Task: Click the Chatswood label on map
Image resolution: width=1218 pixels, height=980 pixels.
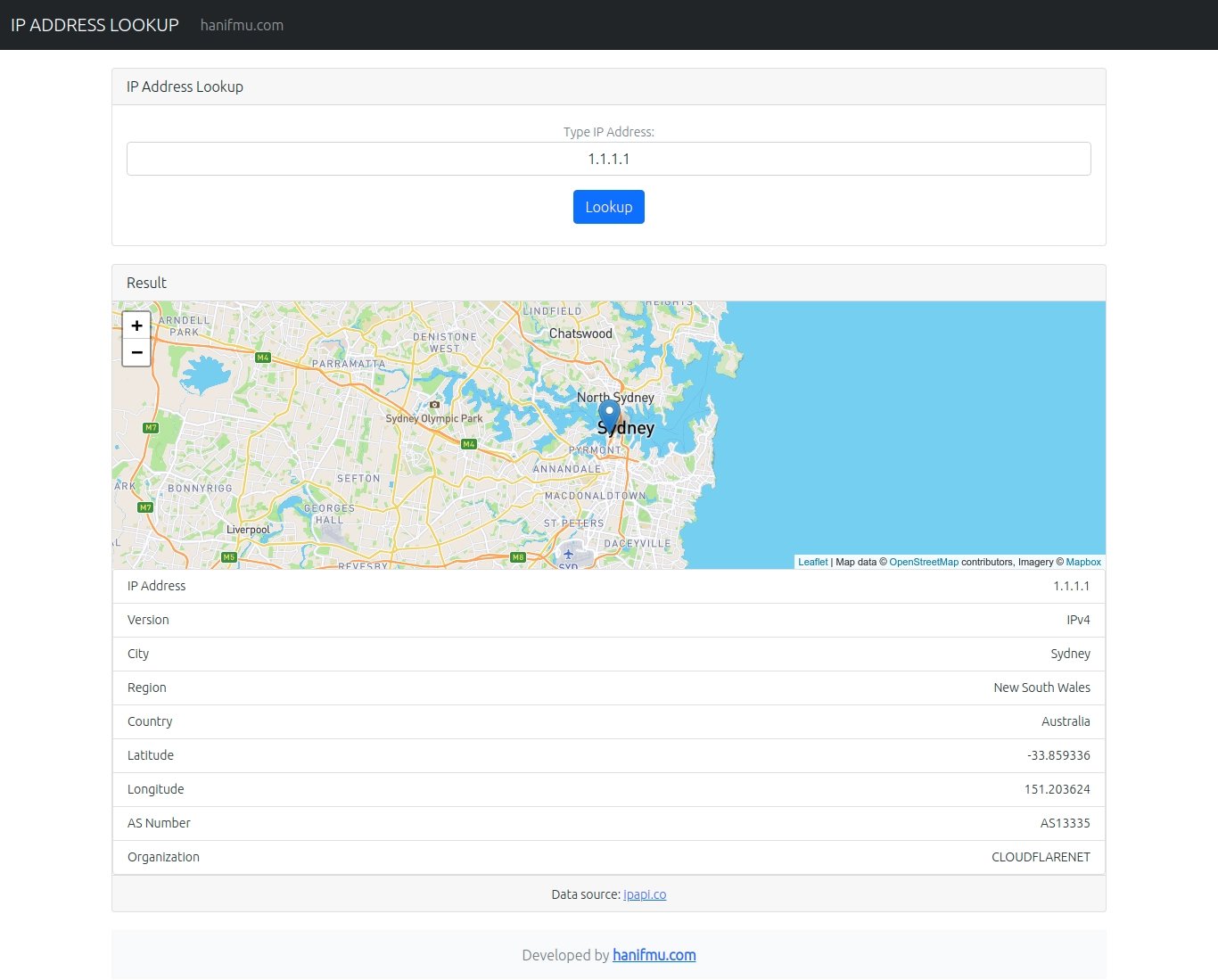Action: [x=580, y=334]
